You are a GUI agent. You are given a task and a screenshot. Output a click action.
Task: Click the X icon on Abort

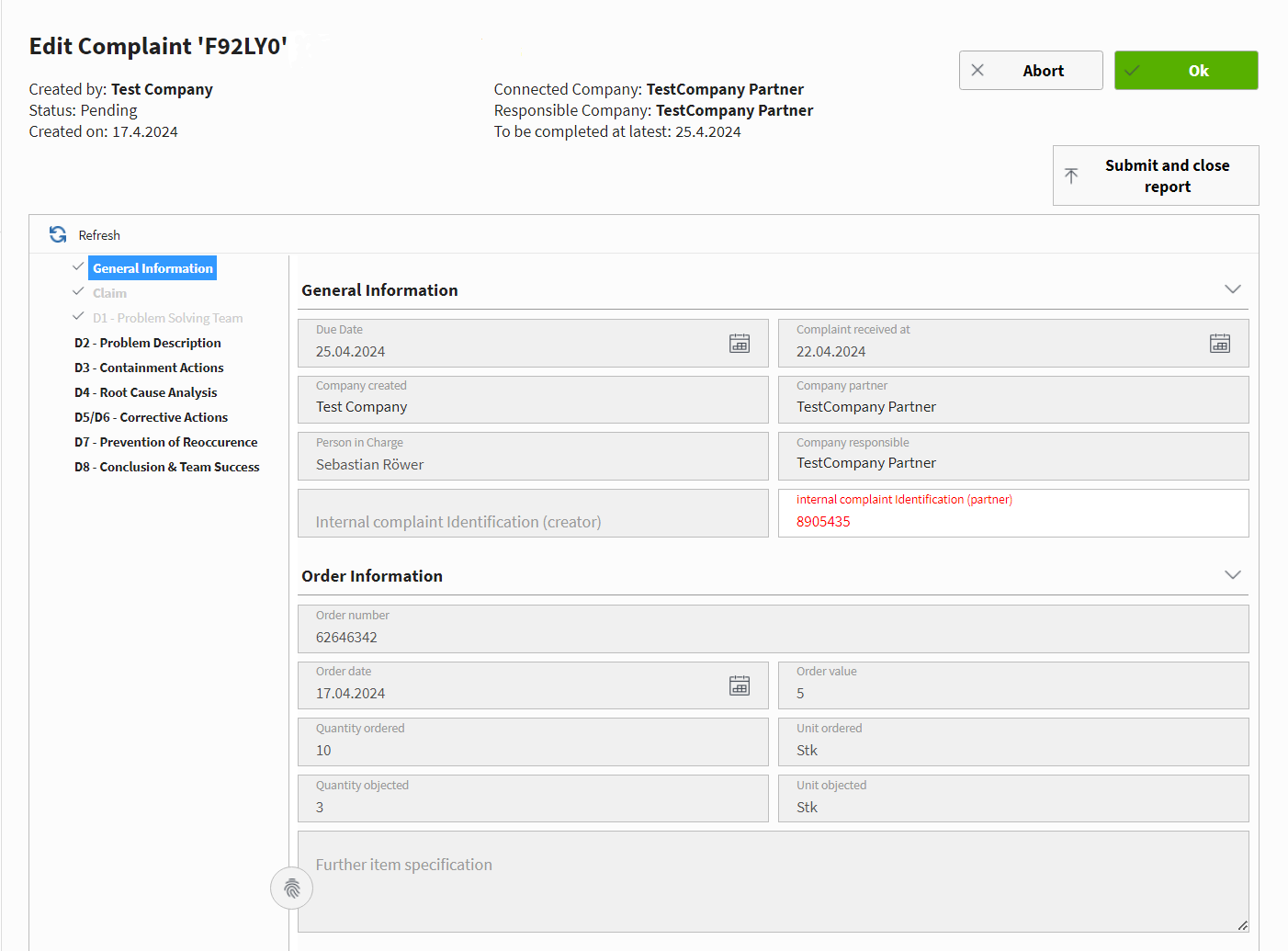[977, 70]
